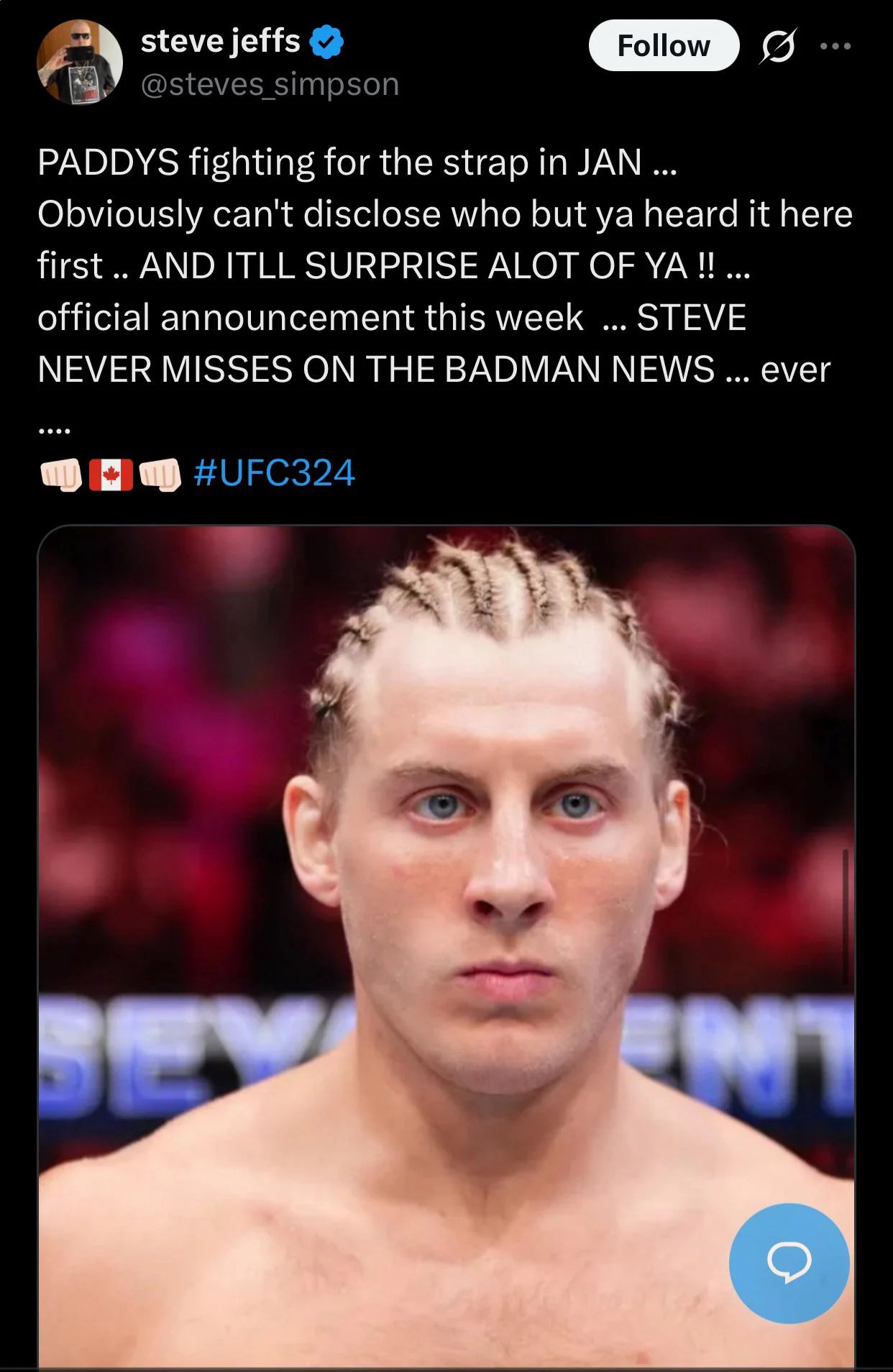Image resolution: width=893 pixels, height=1372 pixels.
Task: Click the Follow button
Action: click(664, 46)
